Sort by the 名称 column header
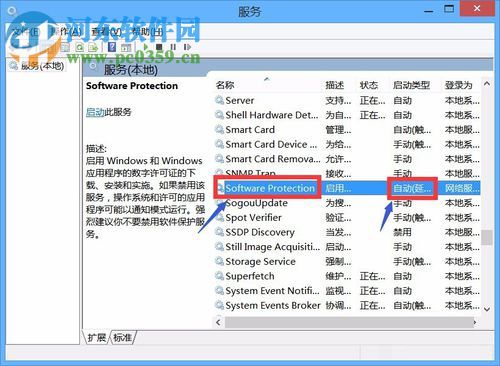Screen dimensions: 500x366 click(225, 85)
